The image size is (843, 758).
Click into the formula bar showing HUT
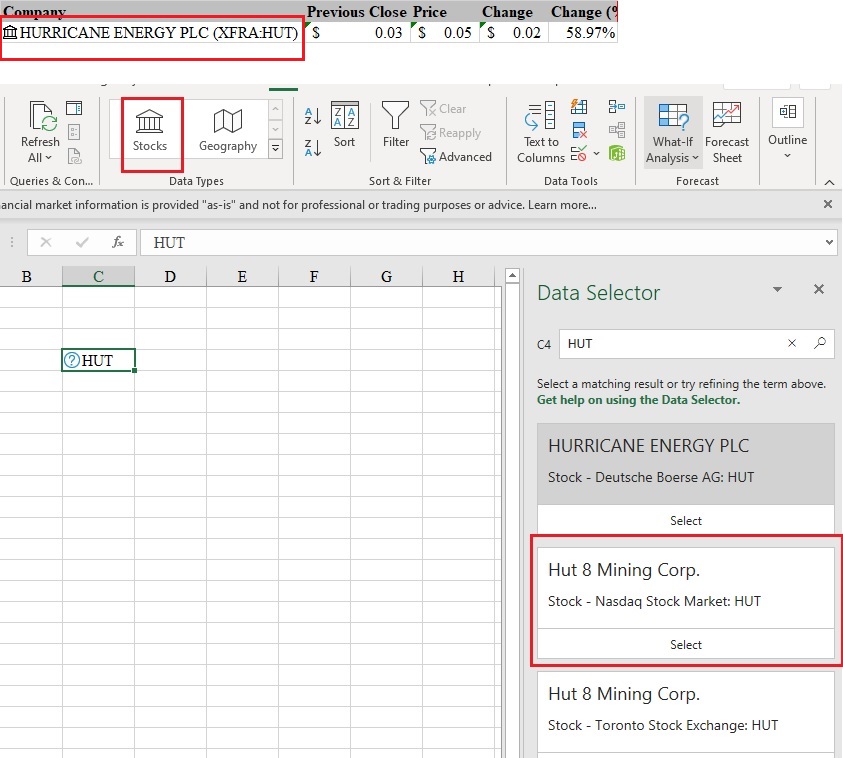point(482,242)
